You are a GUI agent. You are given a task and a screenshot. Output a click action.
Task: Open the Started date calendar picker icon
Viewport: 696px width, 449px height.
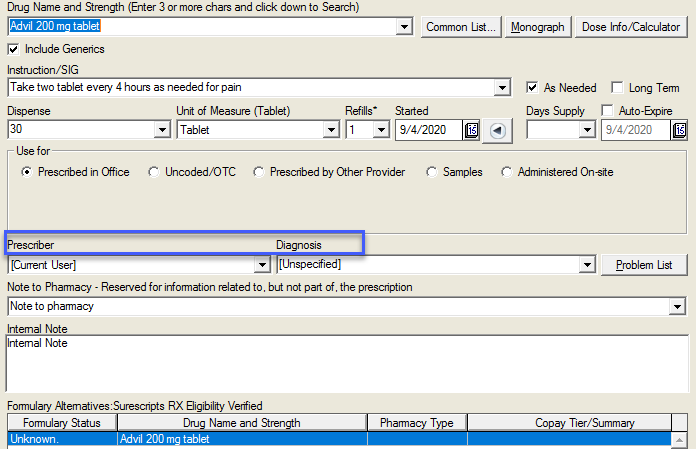pos(472,130)
